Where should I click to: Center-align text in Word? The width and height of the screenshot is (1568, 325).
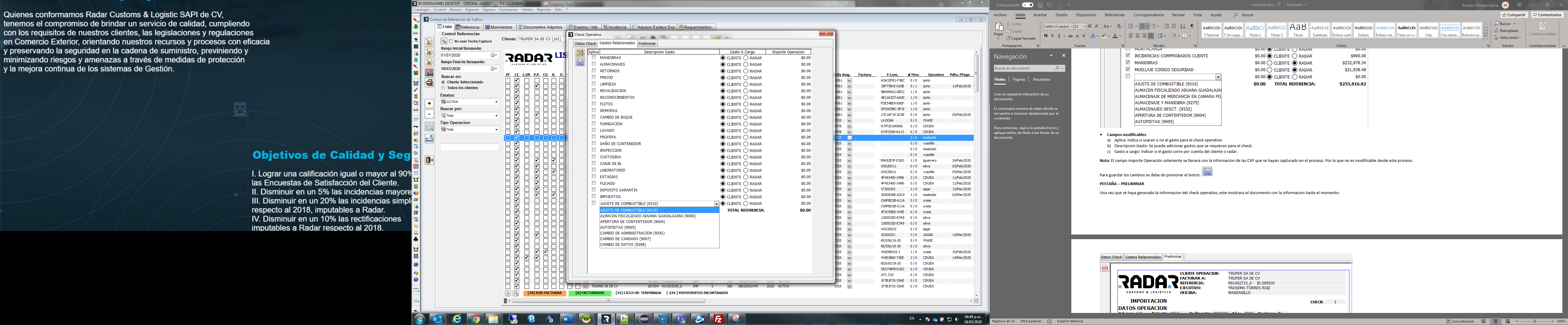point(1138,36)
